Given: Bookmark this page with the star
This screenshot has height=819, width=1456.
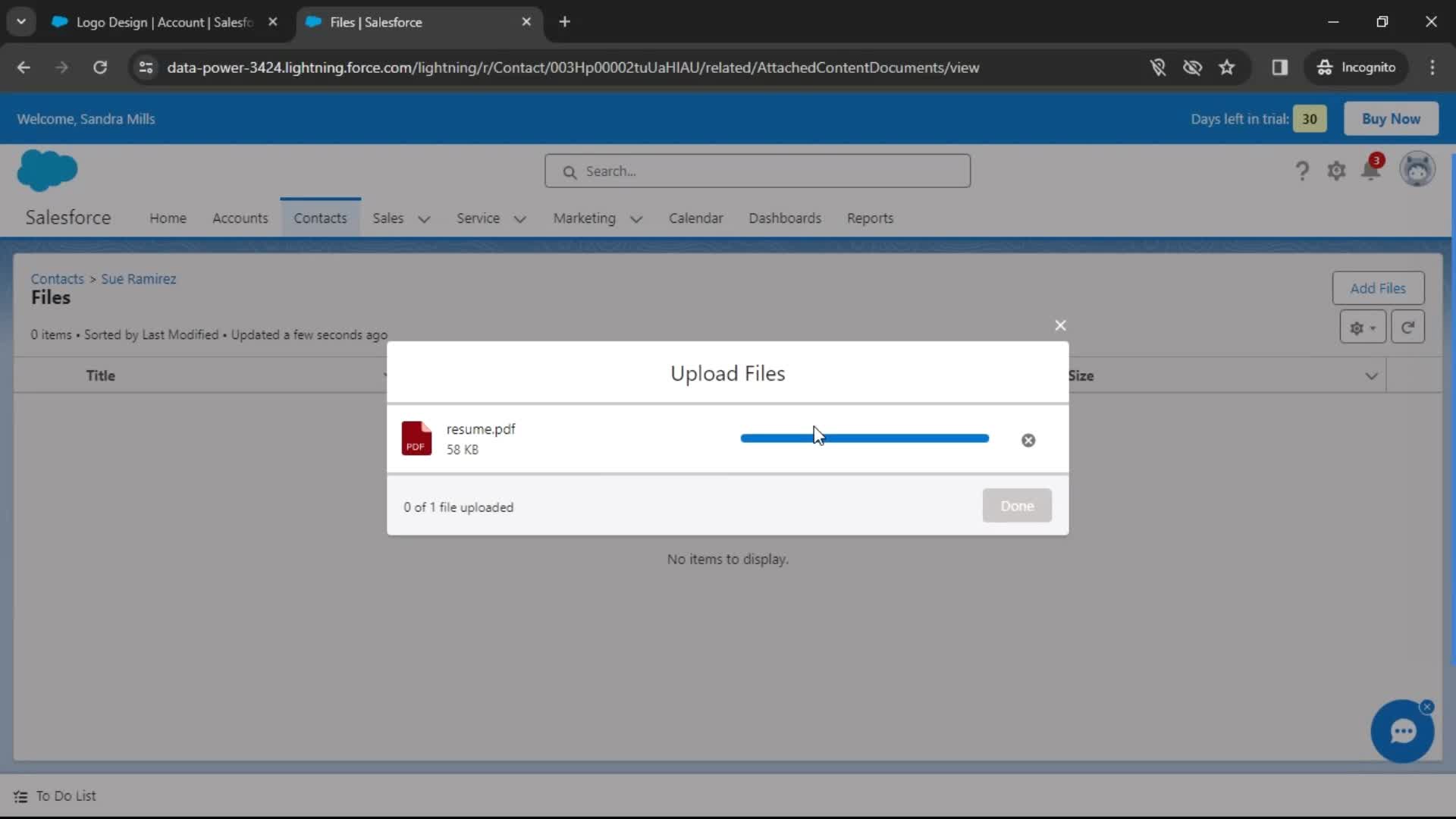Looking at the screenshot, I should point(1226,67).
